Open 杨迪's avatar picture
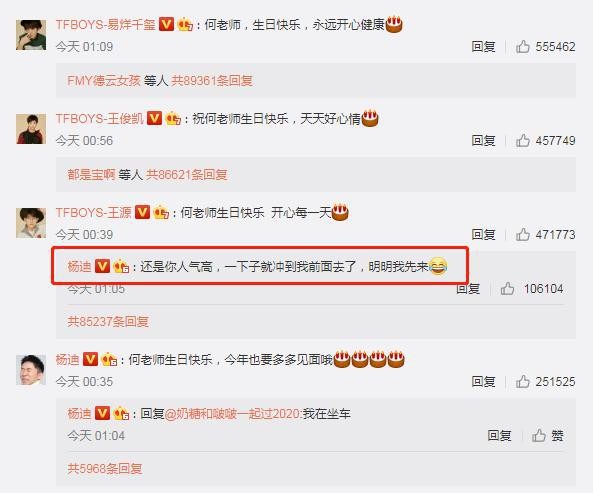593x493 pixels. click(31, 370)
